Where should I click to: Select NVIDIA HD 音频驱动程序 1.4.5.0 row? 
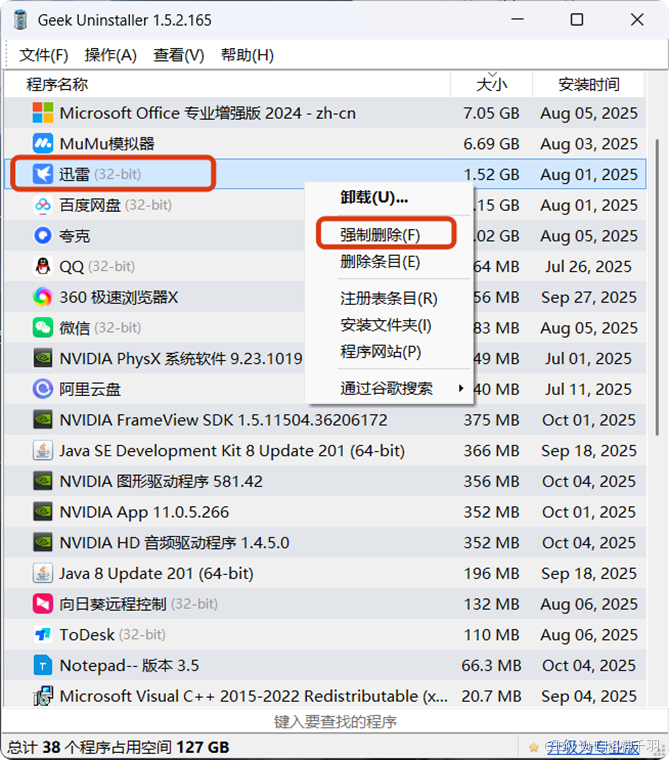325,542
